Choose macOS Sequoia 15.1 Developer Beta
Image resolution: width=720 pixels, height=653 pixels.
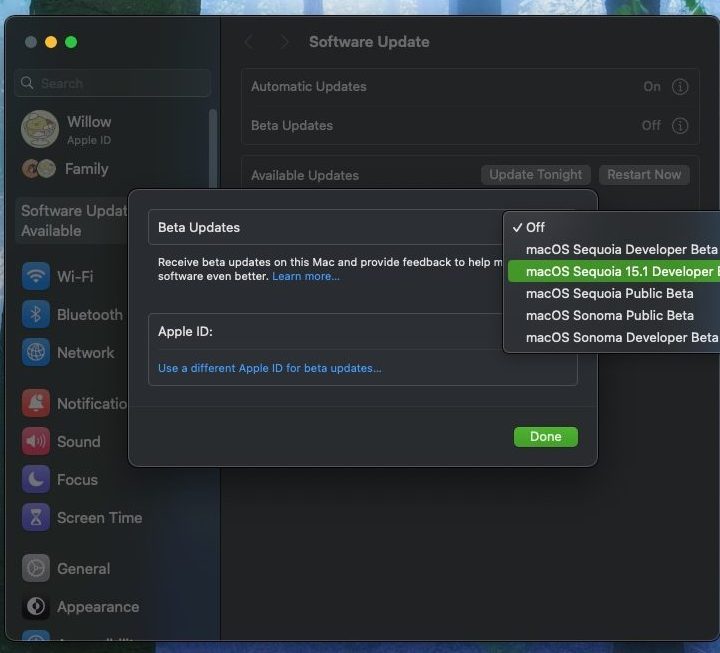pos(613,271)
